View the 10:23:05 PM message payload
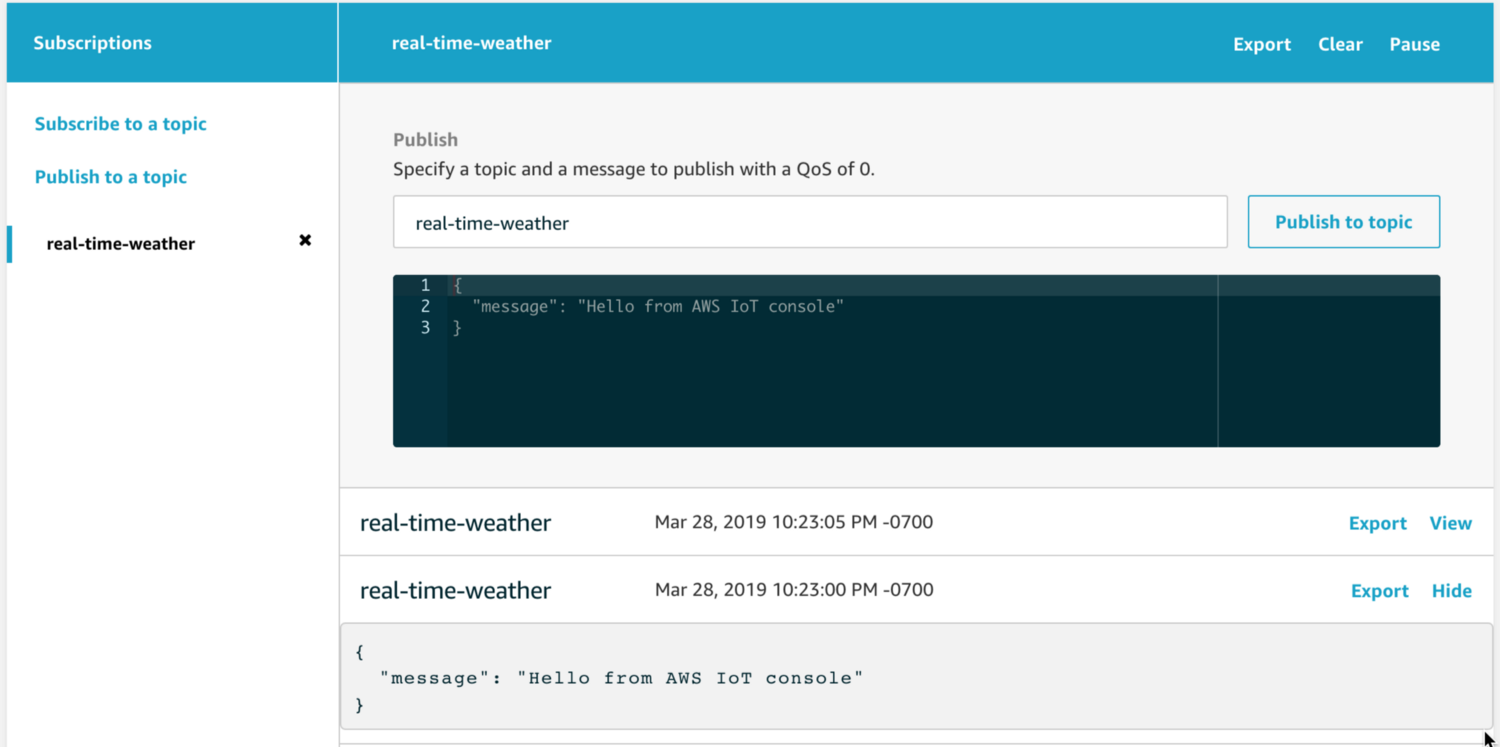The height and width of the screenshot is (747, 1500). click(1451, 523)
